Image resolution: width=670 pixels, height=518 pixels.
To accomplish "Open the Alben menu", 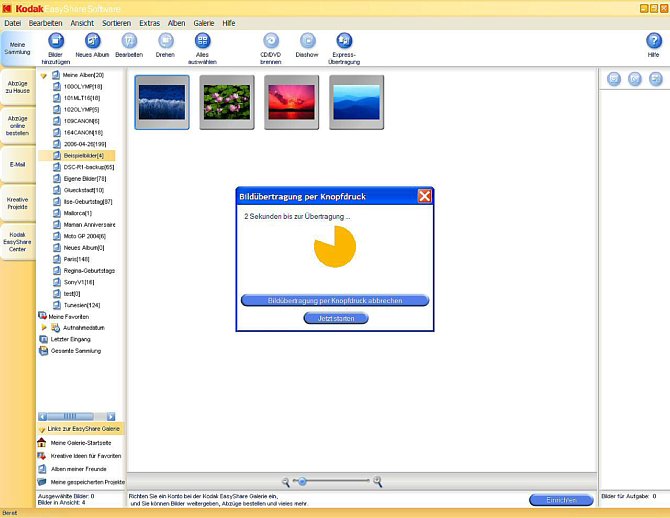I will pos(176,23).
